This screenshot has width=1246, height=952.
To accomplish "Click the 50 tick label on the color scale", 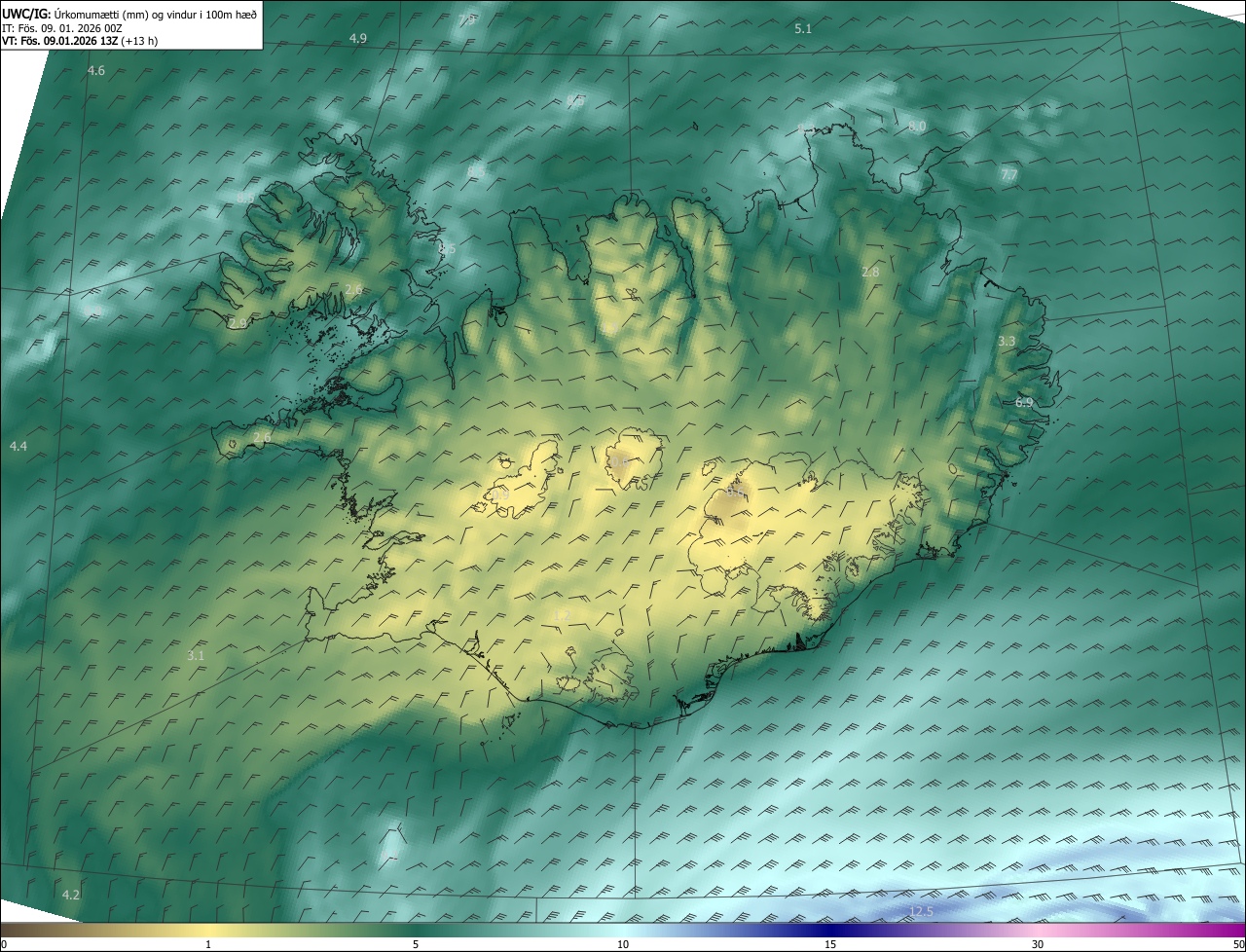I will click(x=1238, y=944).
